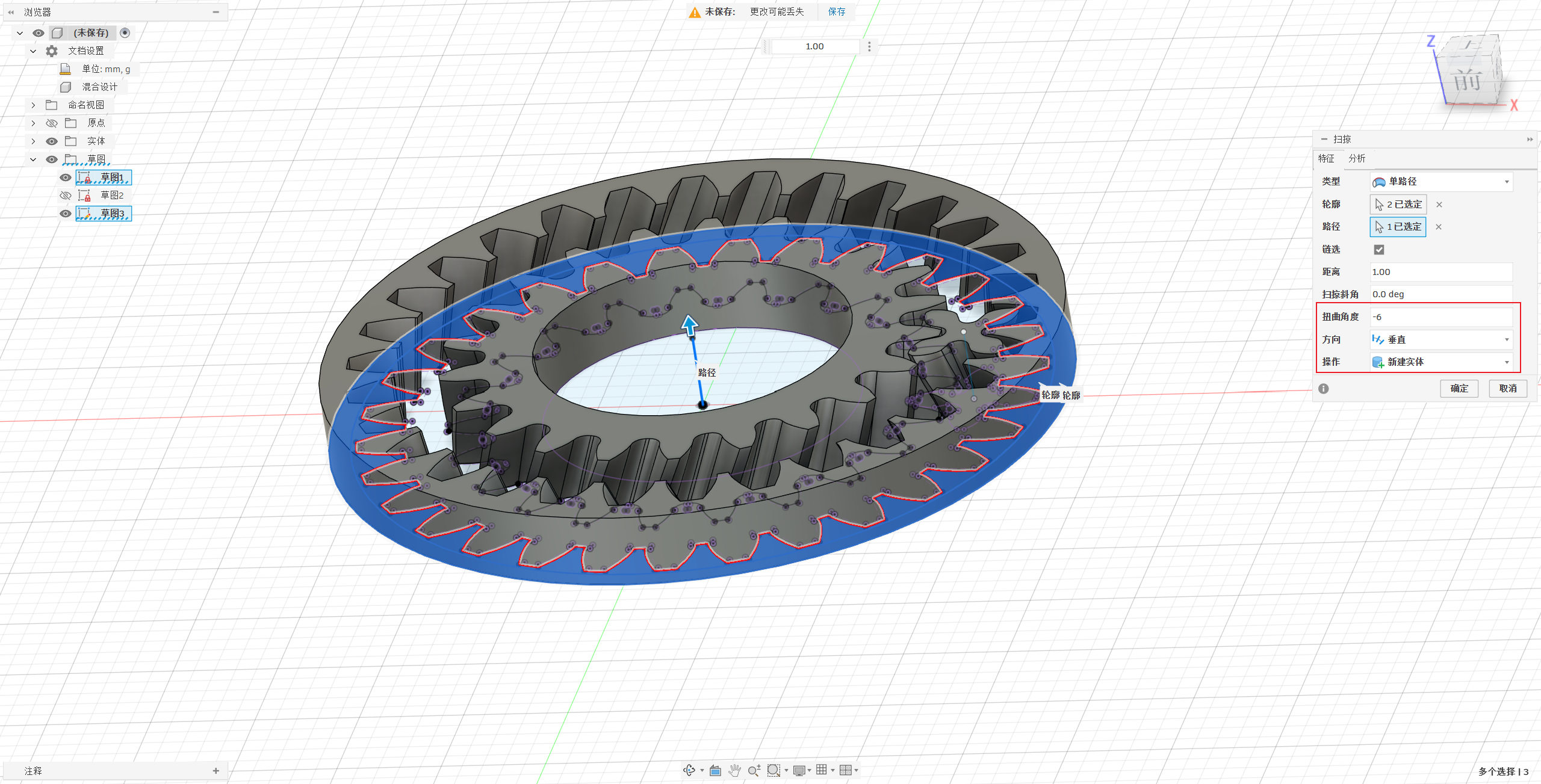Screen dimensions: 1541x784
Task: Click the 路径 1 已选定 selector
Action: (1398, 227)
